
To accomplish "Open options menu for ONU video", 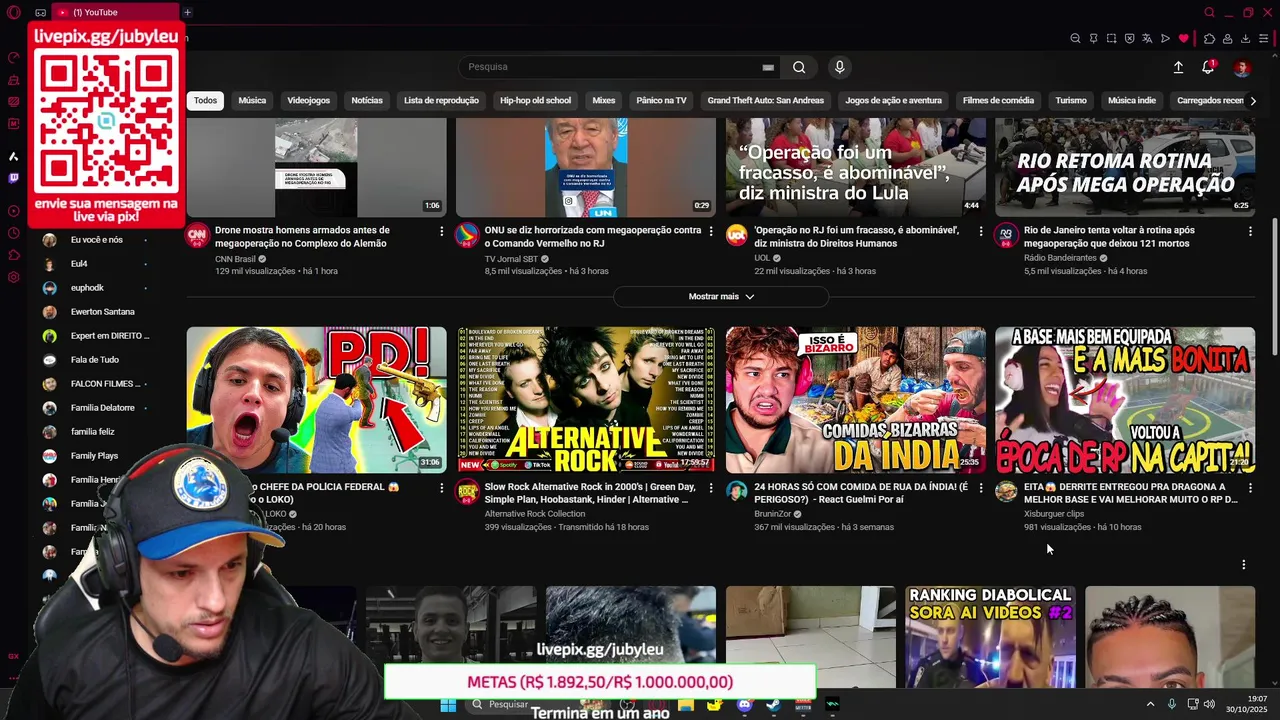I will [711, 231].
